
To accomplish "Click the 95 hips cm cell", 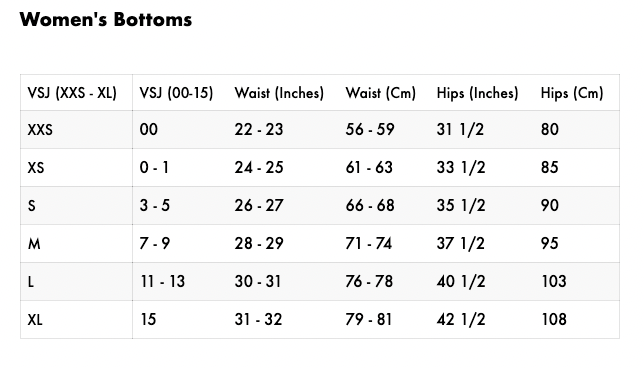I will 550,244.
